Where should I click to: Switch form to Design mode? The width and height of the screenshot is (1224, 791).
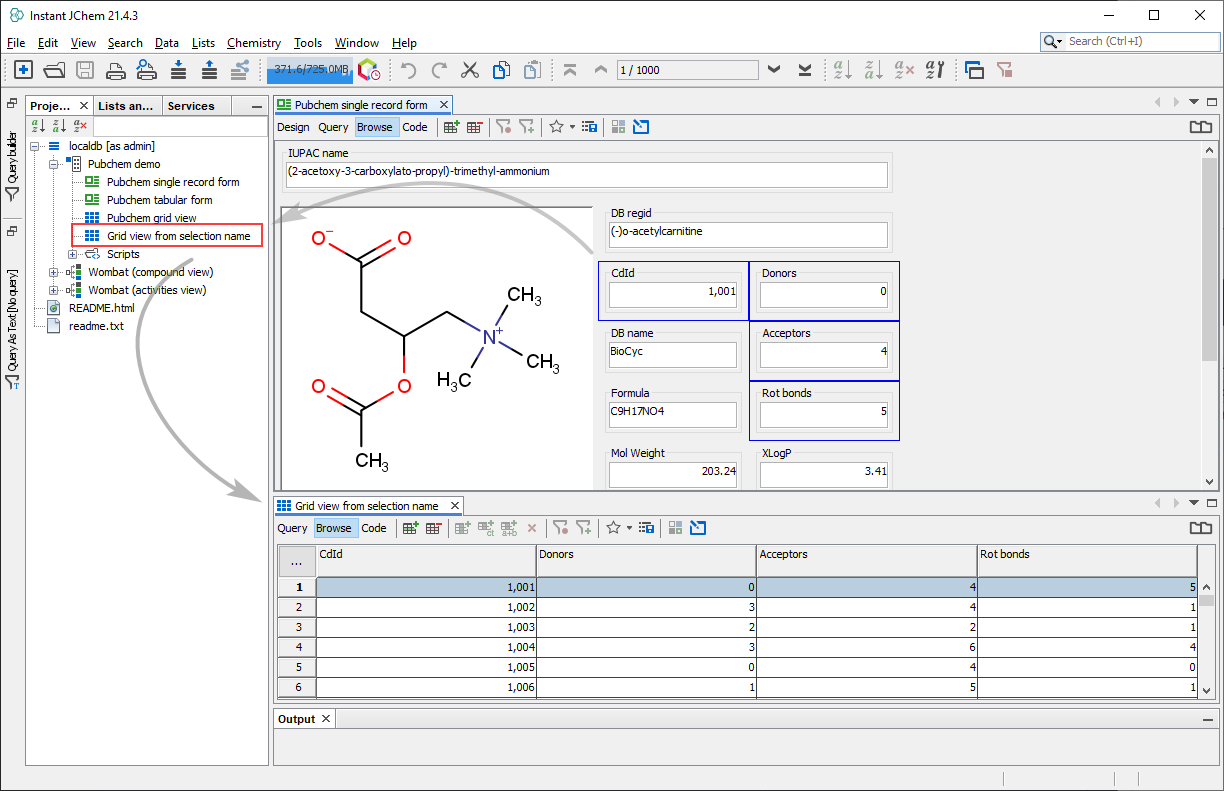293,127
